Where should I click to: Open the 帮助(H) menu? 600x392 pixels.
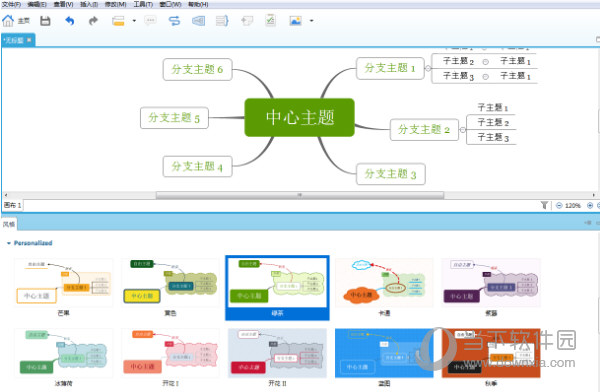(x=198, y=4)
